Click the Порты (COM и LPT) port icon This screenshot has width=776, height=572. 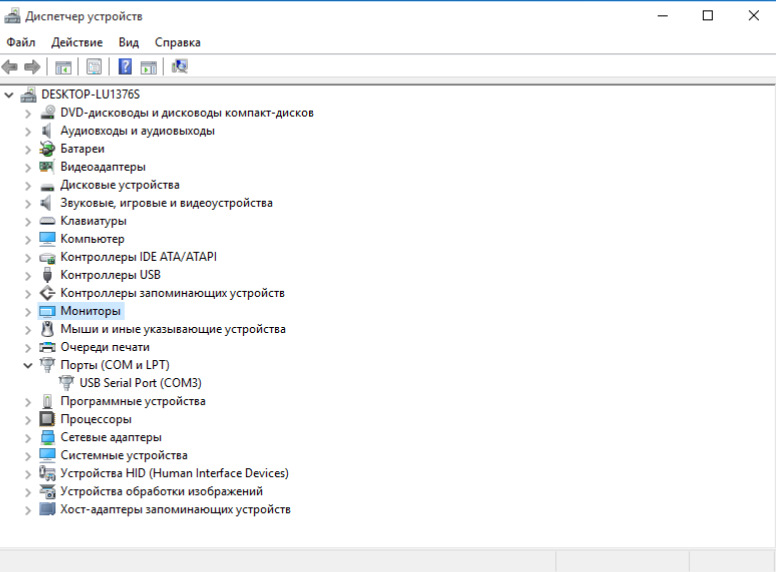[48, 365]
